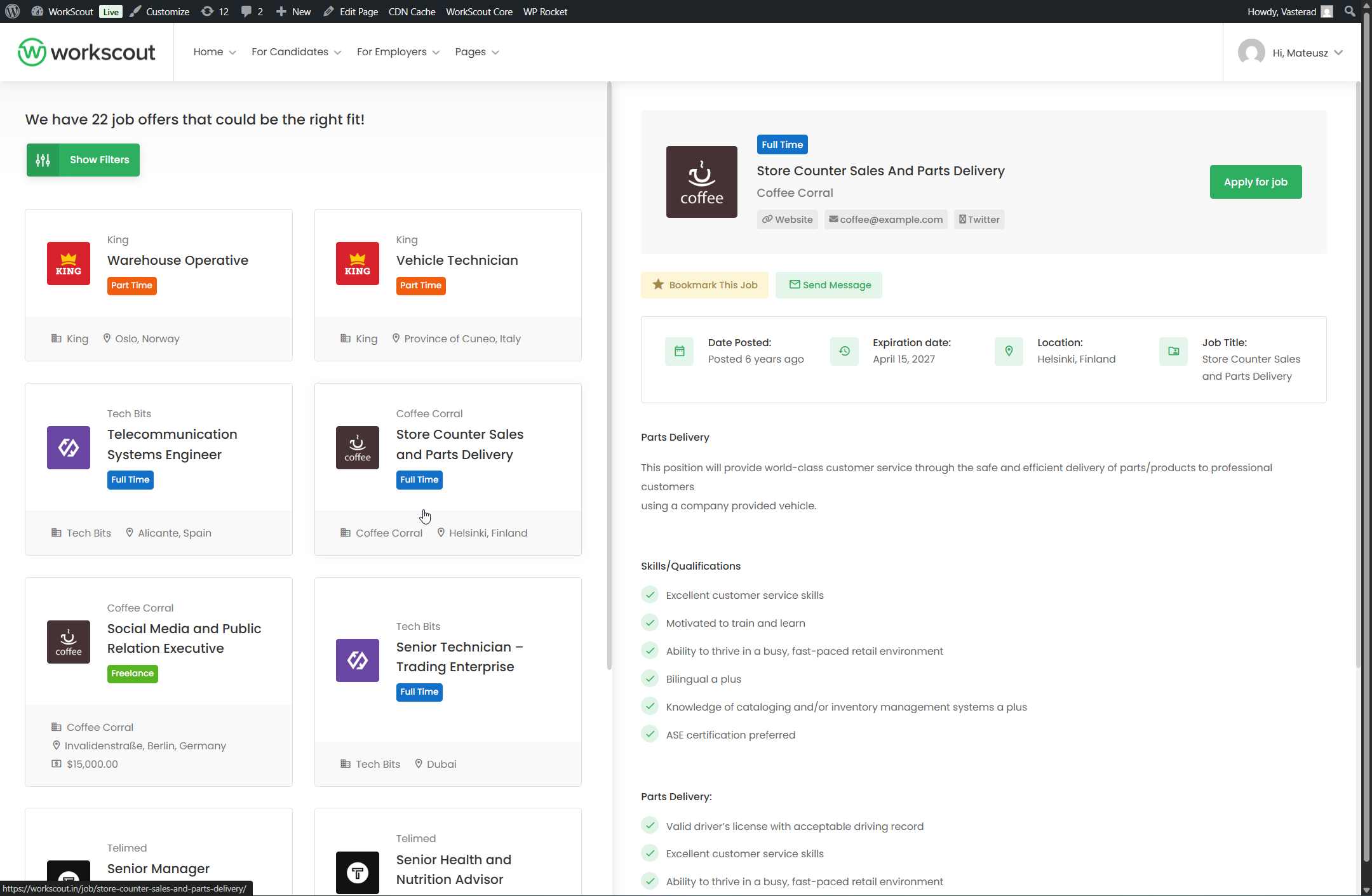This screenshot has height=896, width=1372.
Task: Click the New content menu item
Action: point(293,11)
